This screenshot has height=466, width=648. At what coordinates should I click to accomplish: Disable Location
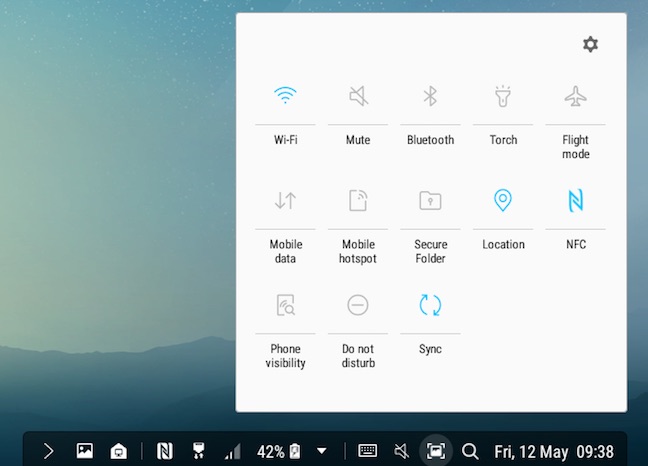[503, 200]
